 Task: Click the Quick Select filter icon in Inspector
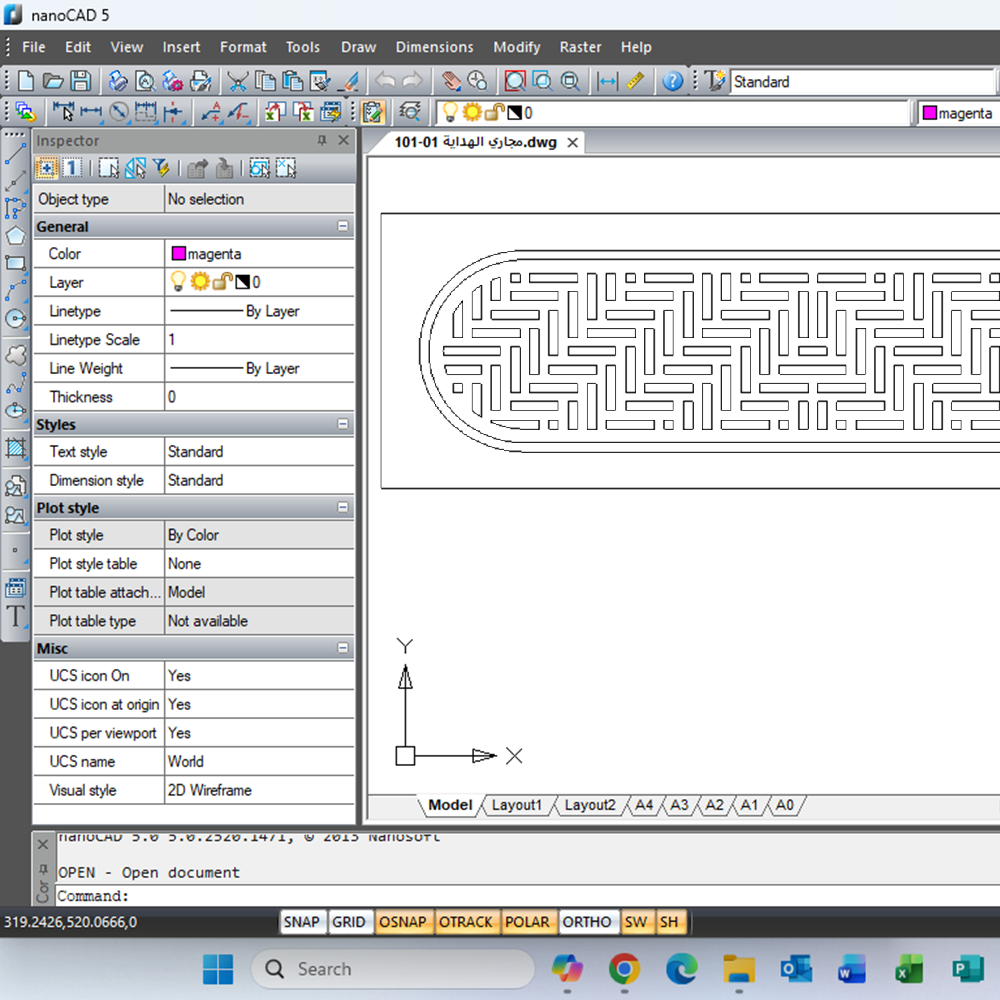pyautogui.click(x=161, y=168)
